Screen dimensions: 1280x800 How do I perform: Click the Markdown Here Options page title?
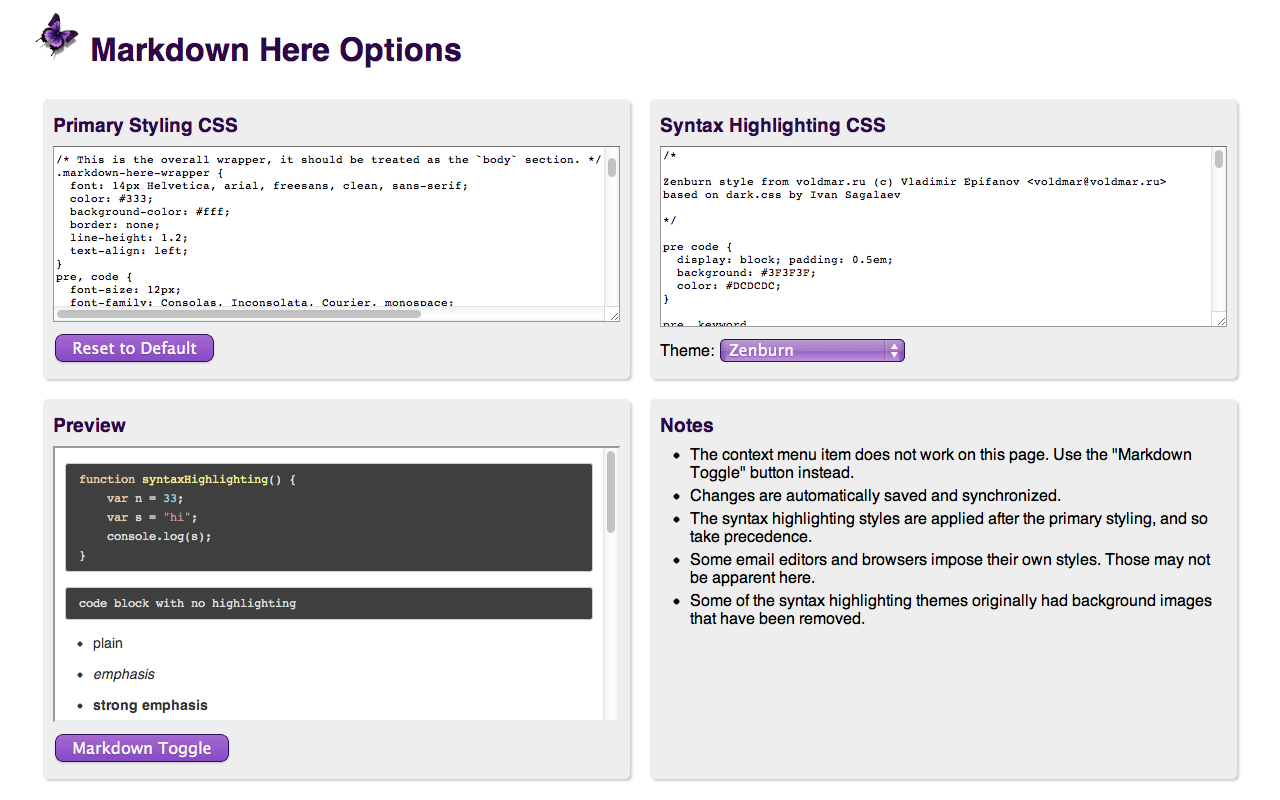pos(276,49)
